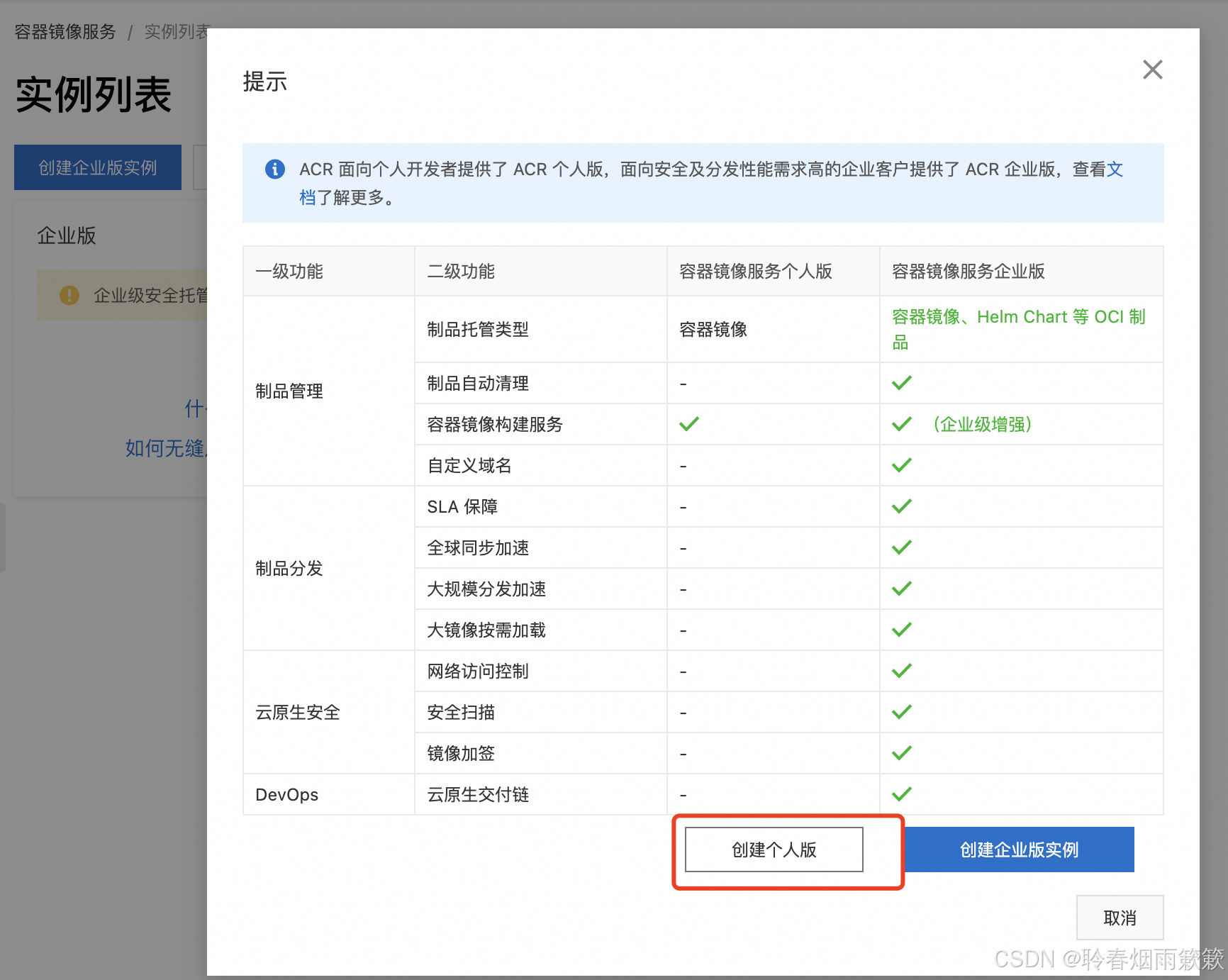Click enterprise checkmark in 网络访问控制 row
This screenshot has width=1228, height=980.
pos(902,671)
